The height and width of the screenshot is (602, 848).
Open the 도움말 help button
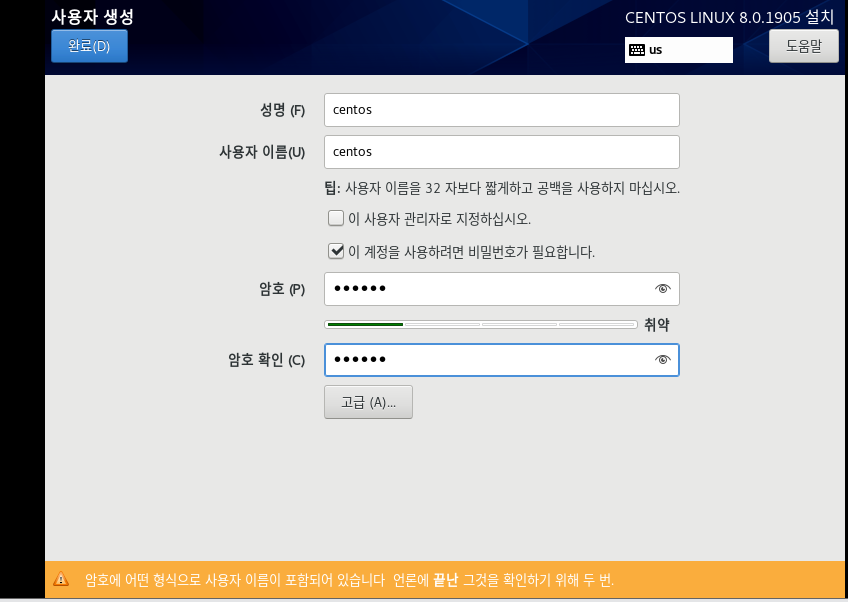coord(804,46)
